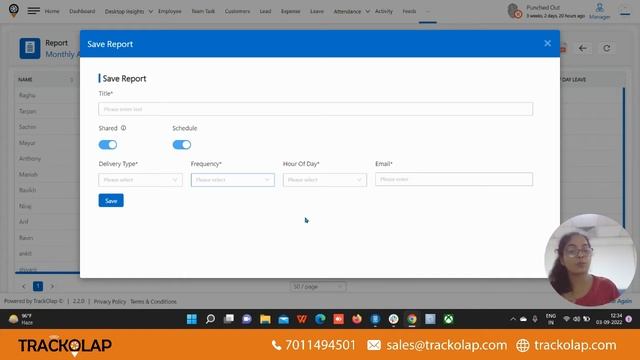Open the Customers menu item
This screenshot has width=640, height=360.
[237, 11]
